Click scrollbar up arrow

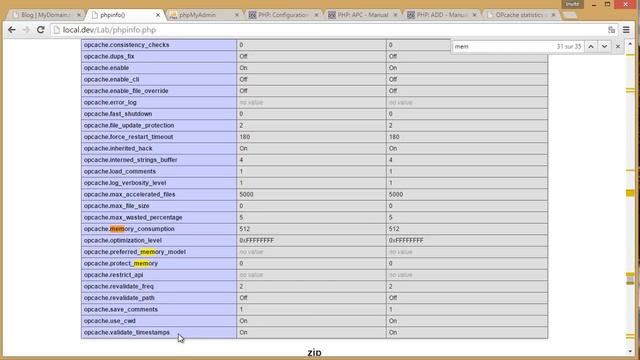click(630, 44)
